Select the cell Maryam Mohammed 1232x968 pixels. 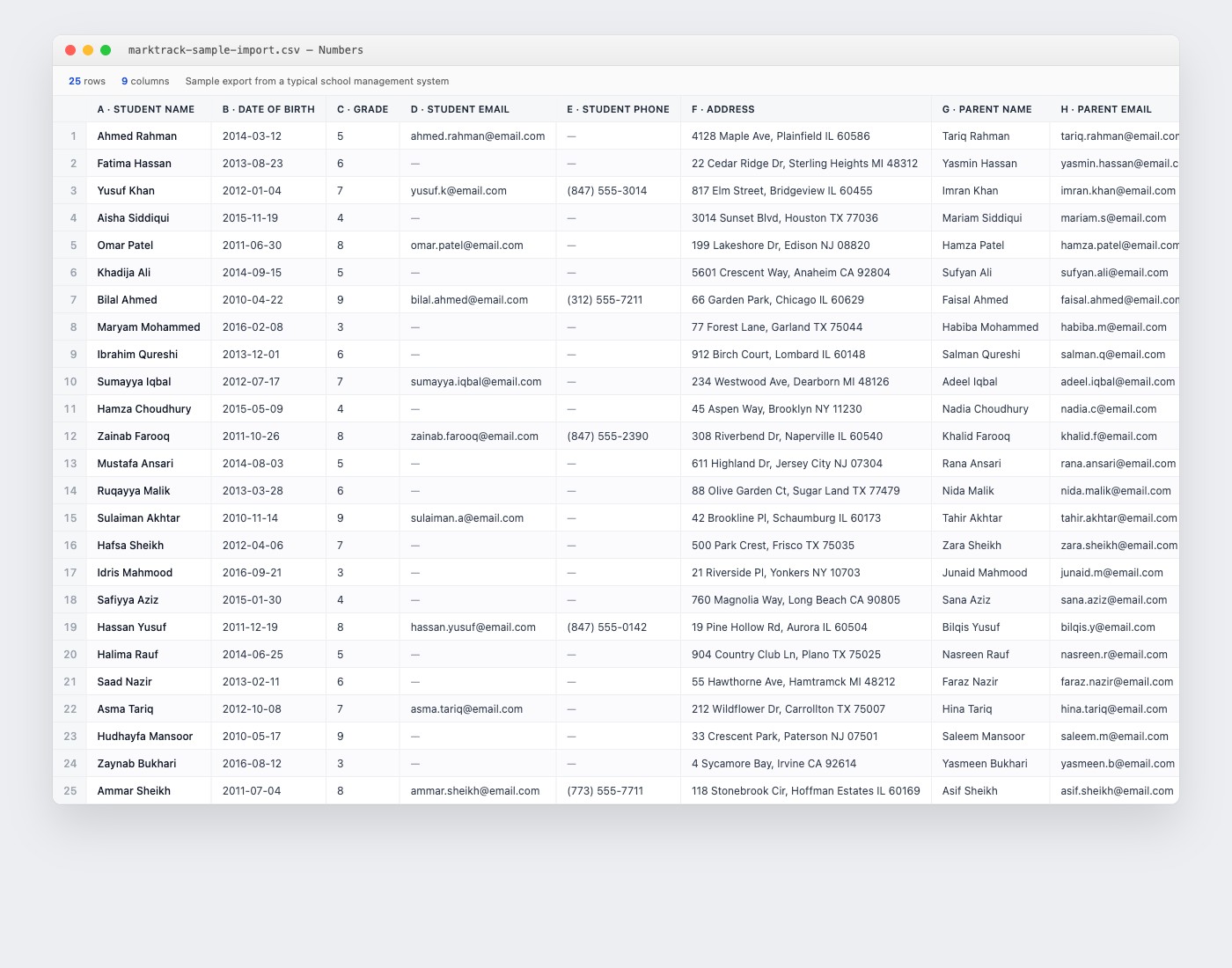(x=150, y=327)
